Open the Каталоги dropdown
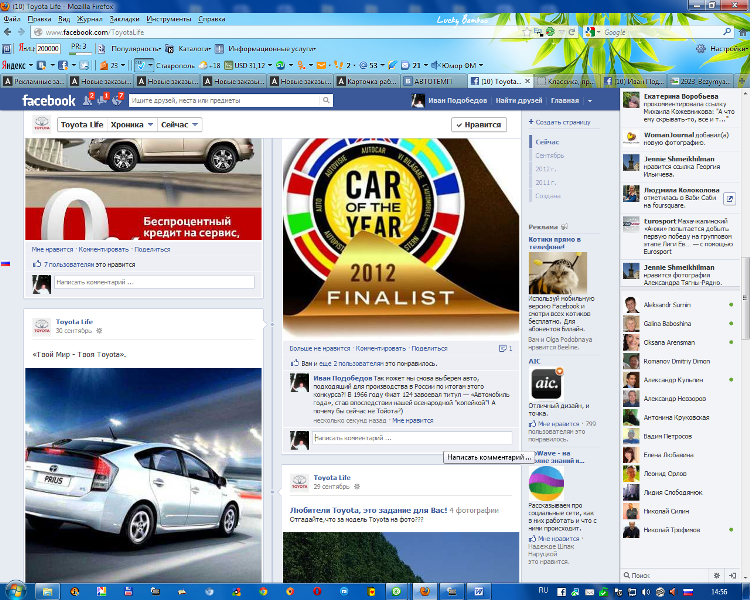 pyautogui.click(x=195, y=48)
